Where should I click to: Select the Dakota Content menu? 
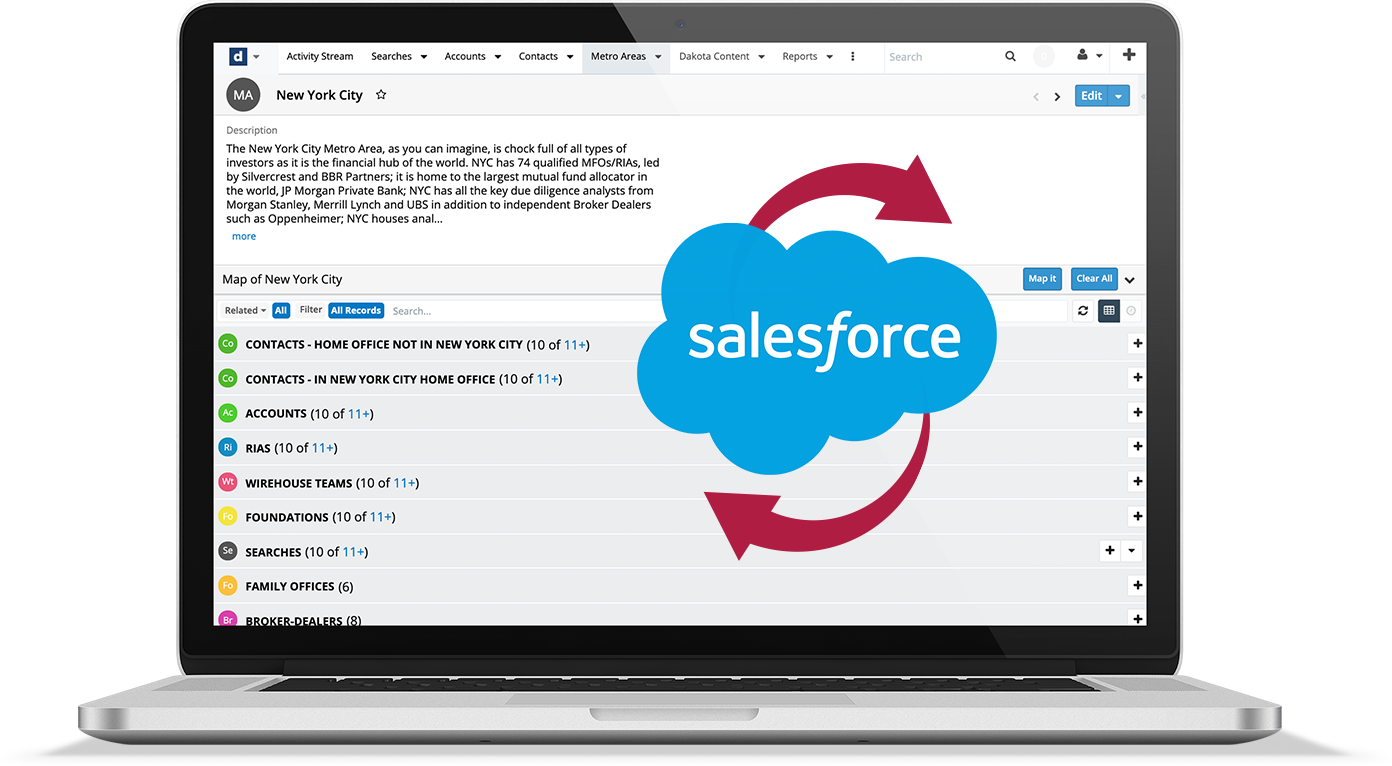pyautogui.click(x=721, y=57)
